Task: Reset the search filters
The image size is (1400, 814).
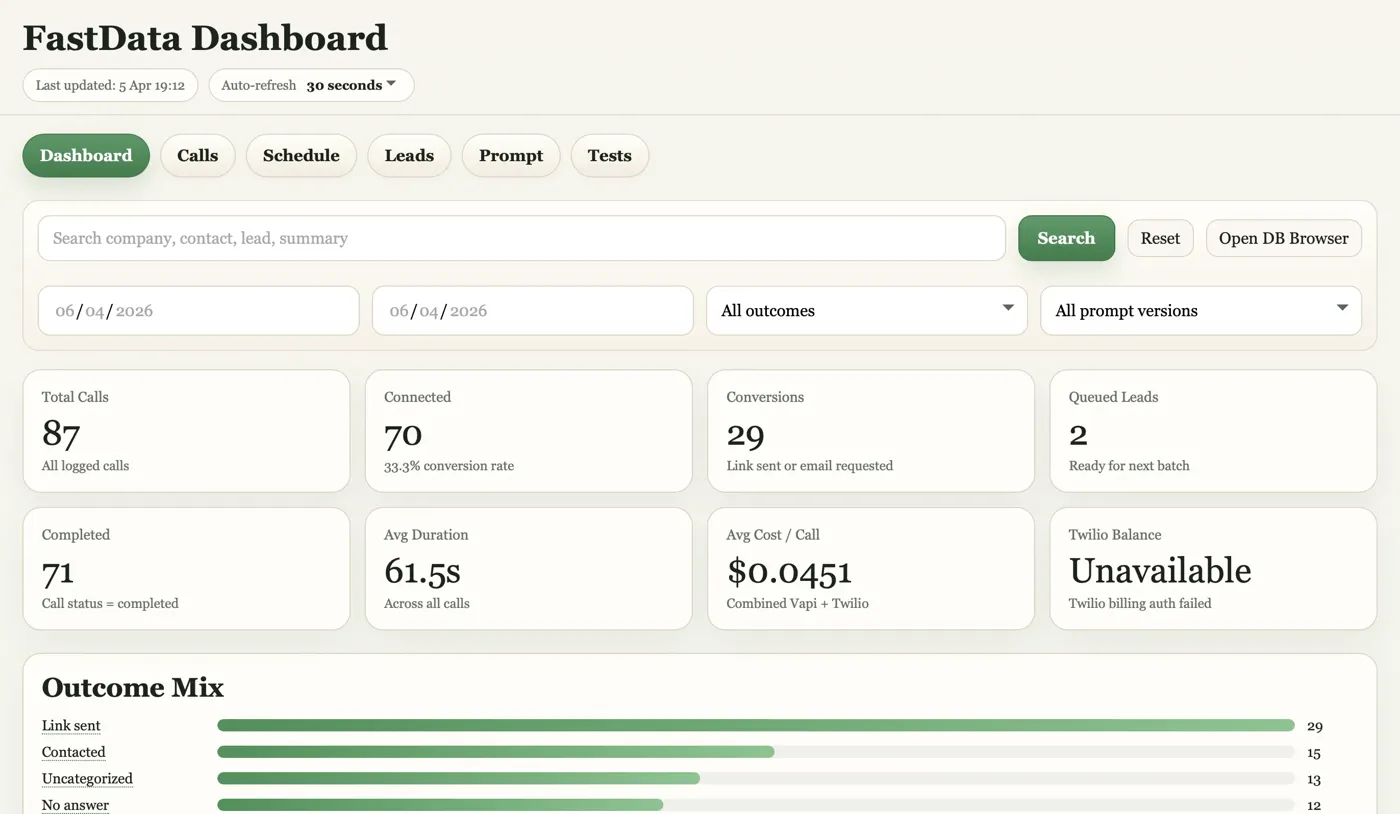Action: pos(1160,238)
